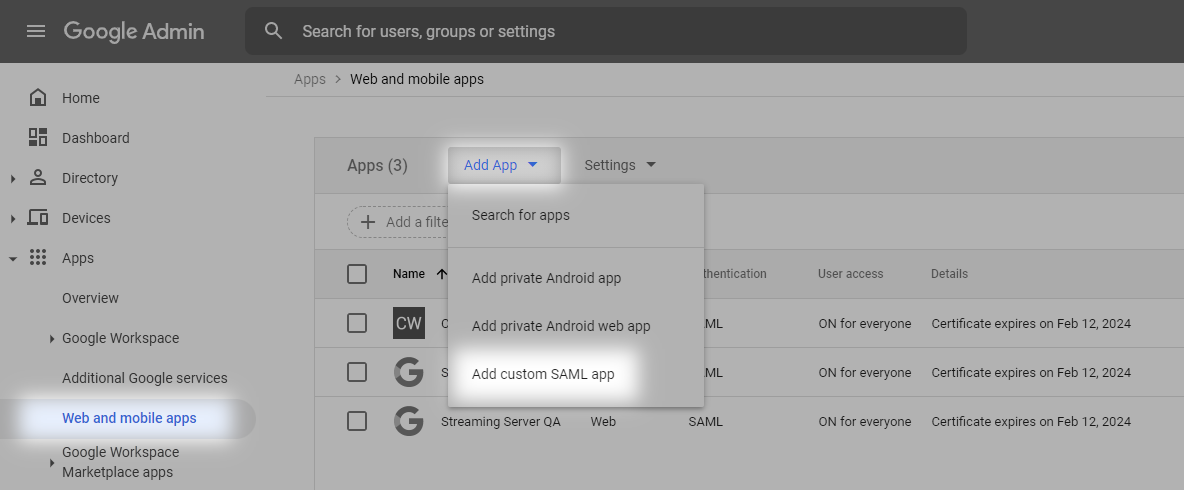Check the box for the CW app row
This screenshot has height=490, width=1184.
[357, 323]
